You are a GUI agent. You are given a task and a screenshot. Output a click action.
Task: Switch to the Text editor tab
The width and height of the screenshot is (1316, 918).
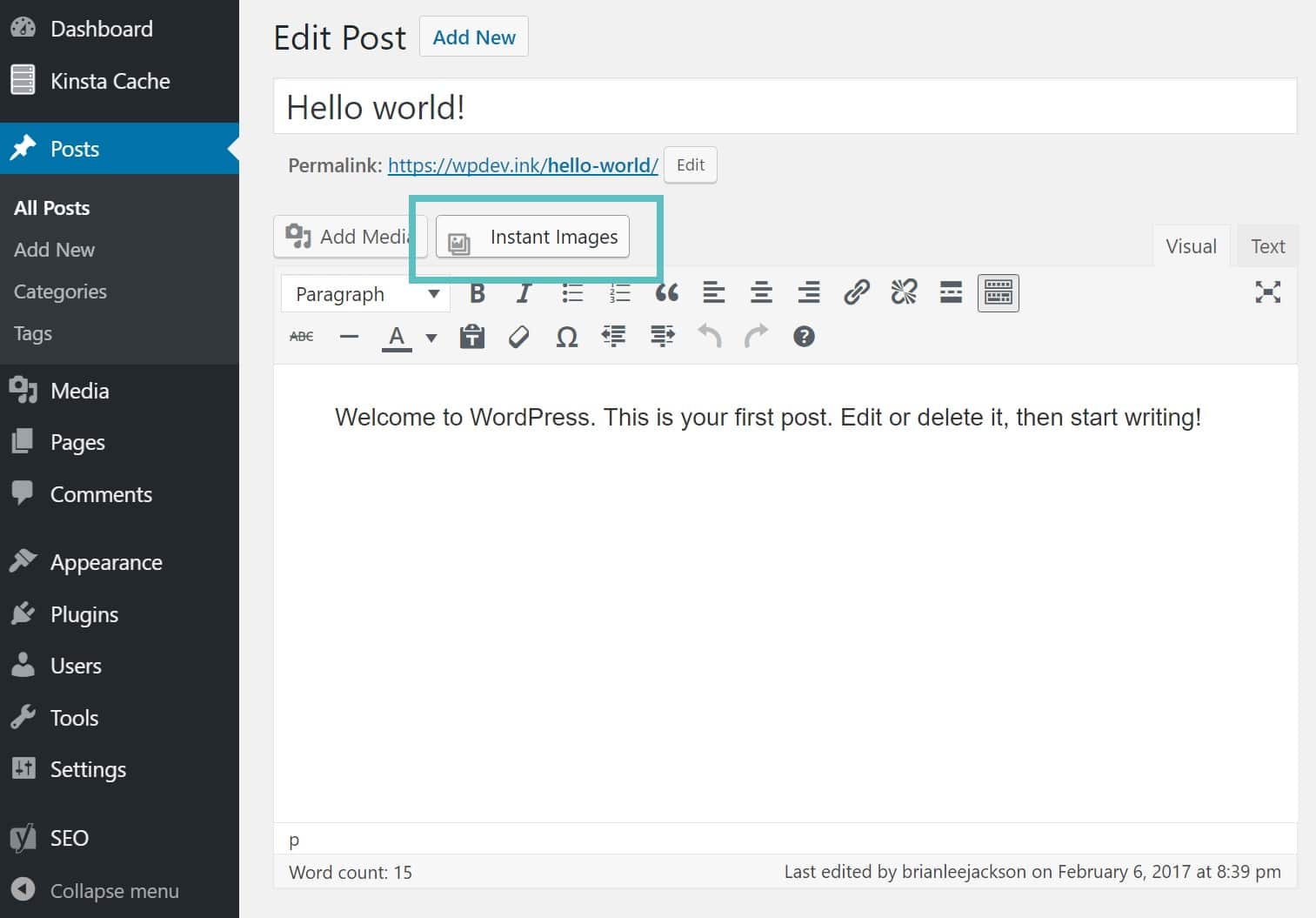tap(1266, 245)
